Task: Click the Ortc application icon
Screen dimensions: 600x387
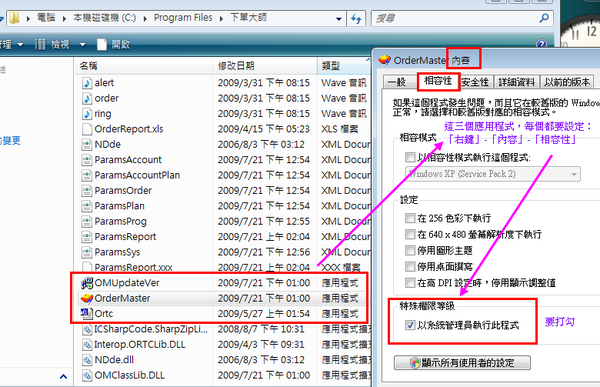Action: point(87,314)
